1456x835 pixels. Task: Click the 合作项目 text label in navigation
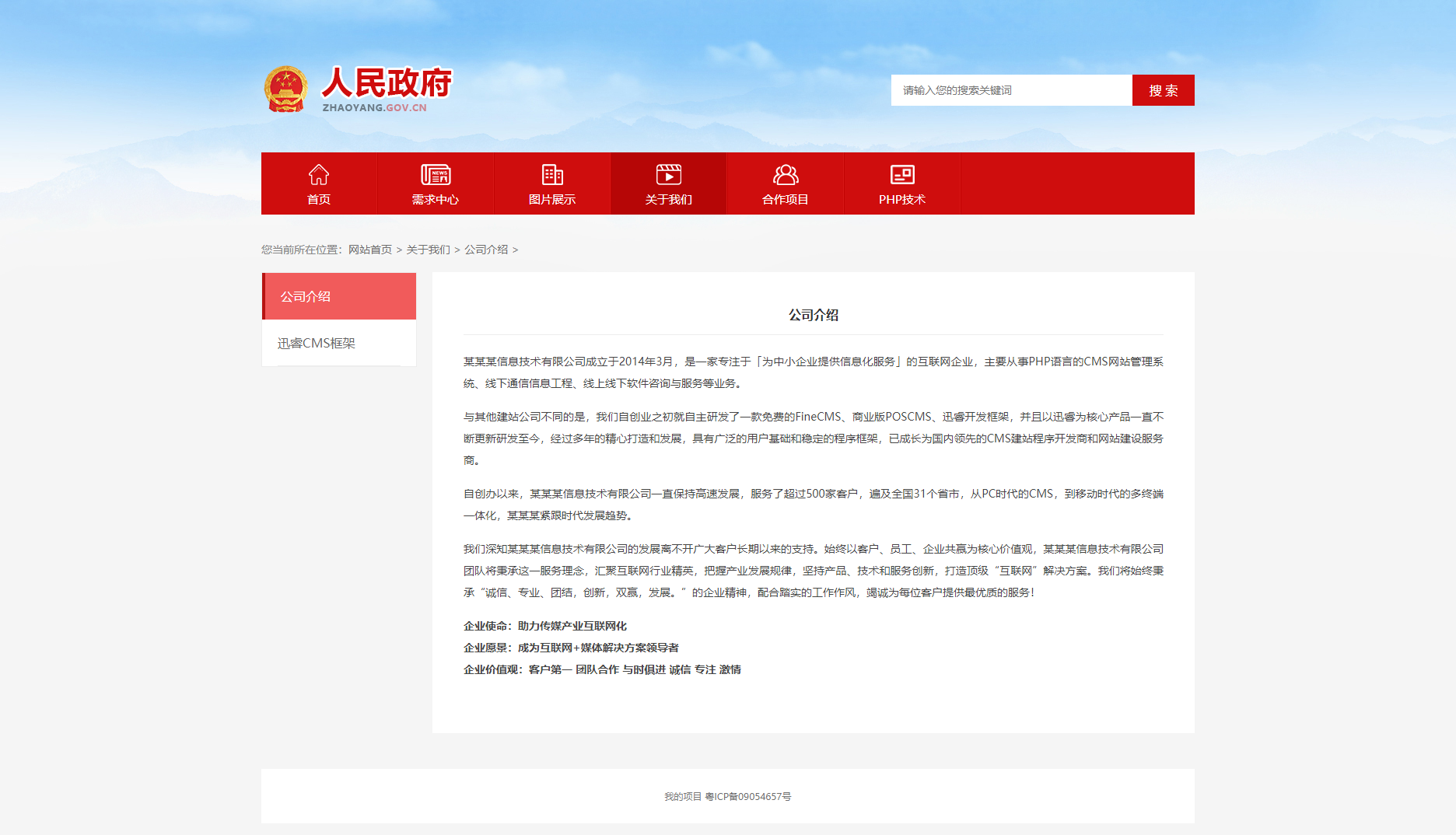(x=786, y=200)
